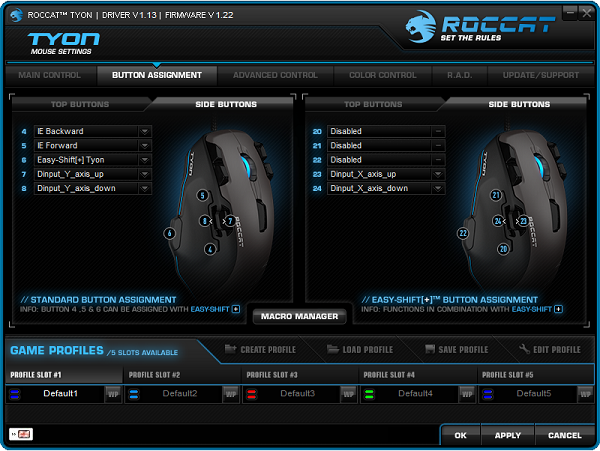Open the Advanced Control tab
The width and height of the screenshot is (600, 451).
[275, 75]
